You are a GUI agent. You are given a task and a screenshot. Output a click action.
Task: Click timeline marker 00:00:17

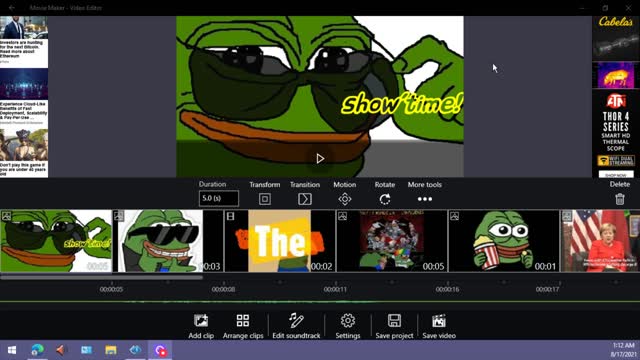tap(547, 289)
